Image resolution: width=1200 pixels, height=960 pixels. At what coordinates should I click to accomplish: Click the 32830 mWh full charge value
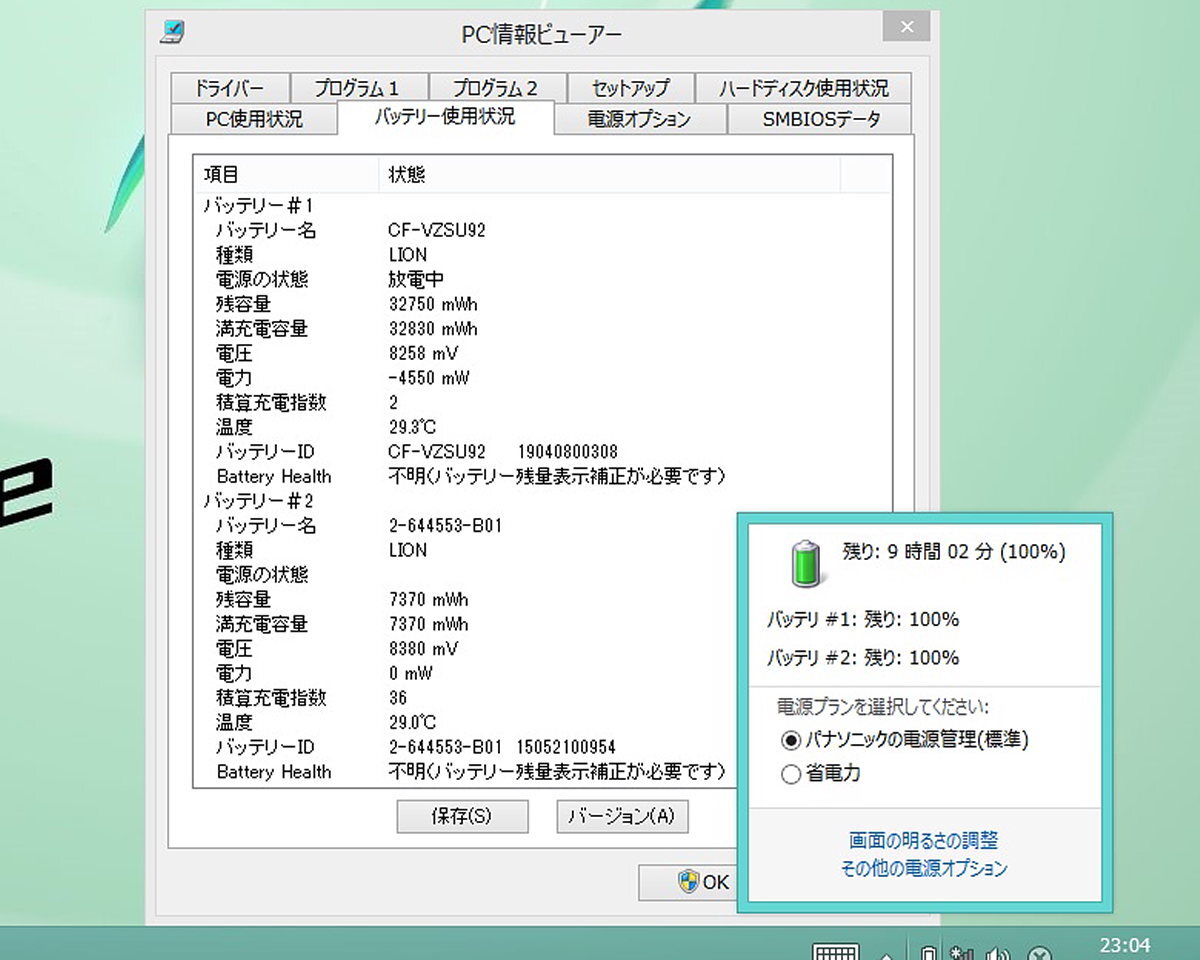click(x=433, y=329)
